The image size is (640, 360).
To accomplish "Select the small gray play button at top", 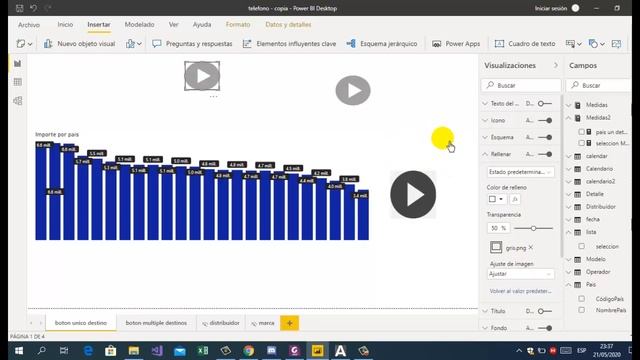I will pyautogui.click(x=202, y=76).
